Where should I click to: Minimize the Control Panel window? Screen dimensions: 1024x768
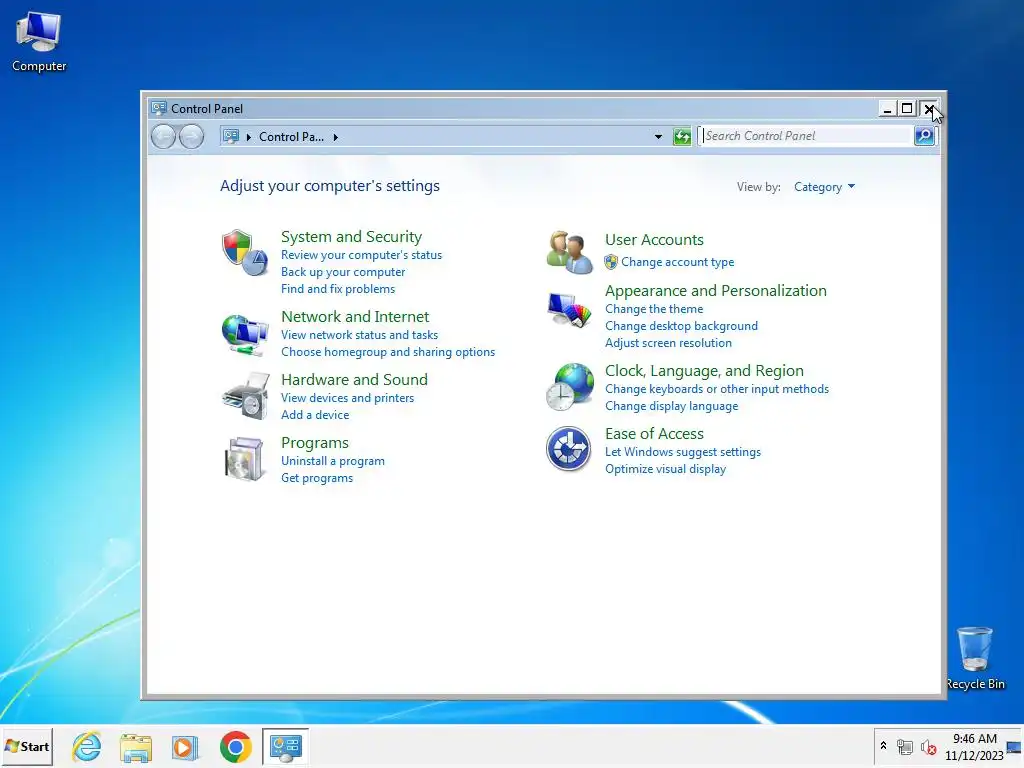887,108
